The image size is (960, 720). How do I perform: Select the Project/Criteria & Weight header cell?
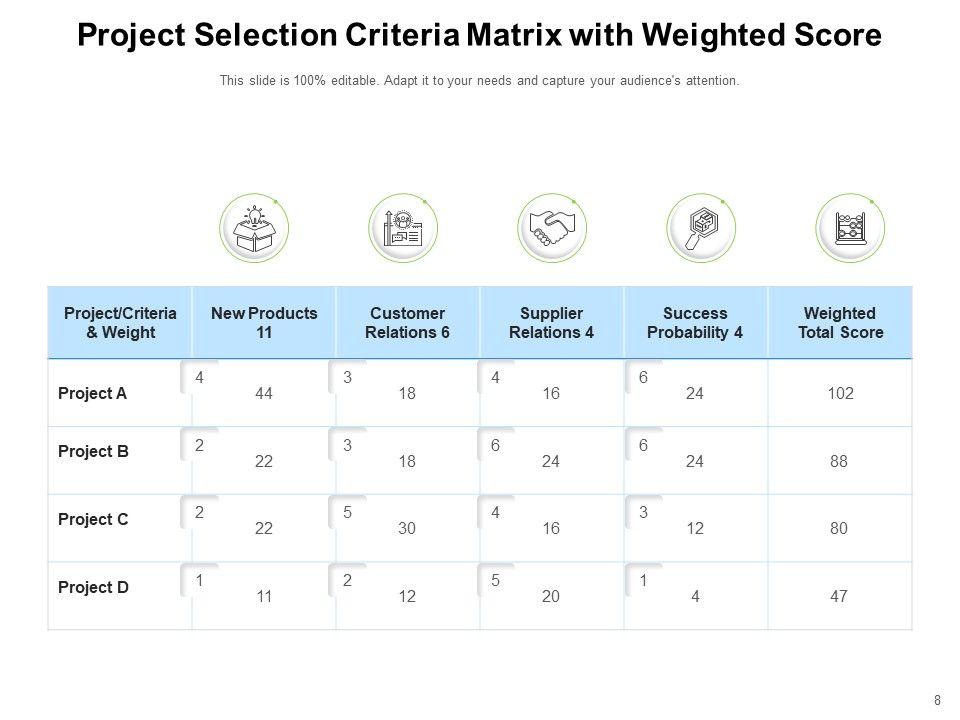[120, 323]
